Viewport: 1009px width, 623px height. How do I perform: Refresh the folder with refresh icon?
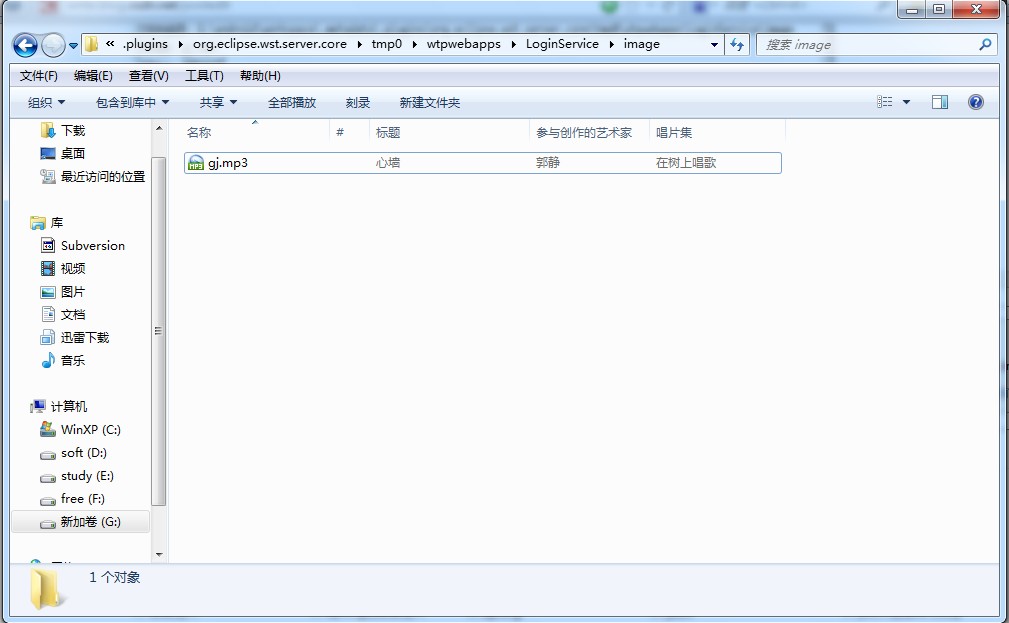737,44
